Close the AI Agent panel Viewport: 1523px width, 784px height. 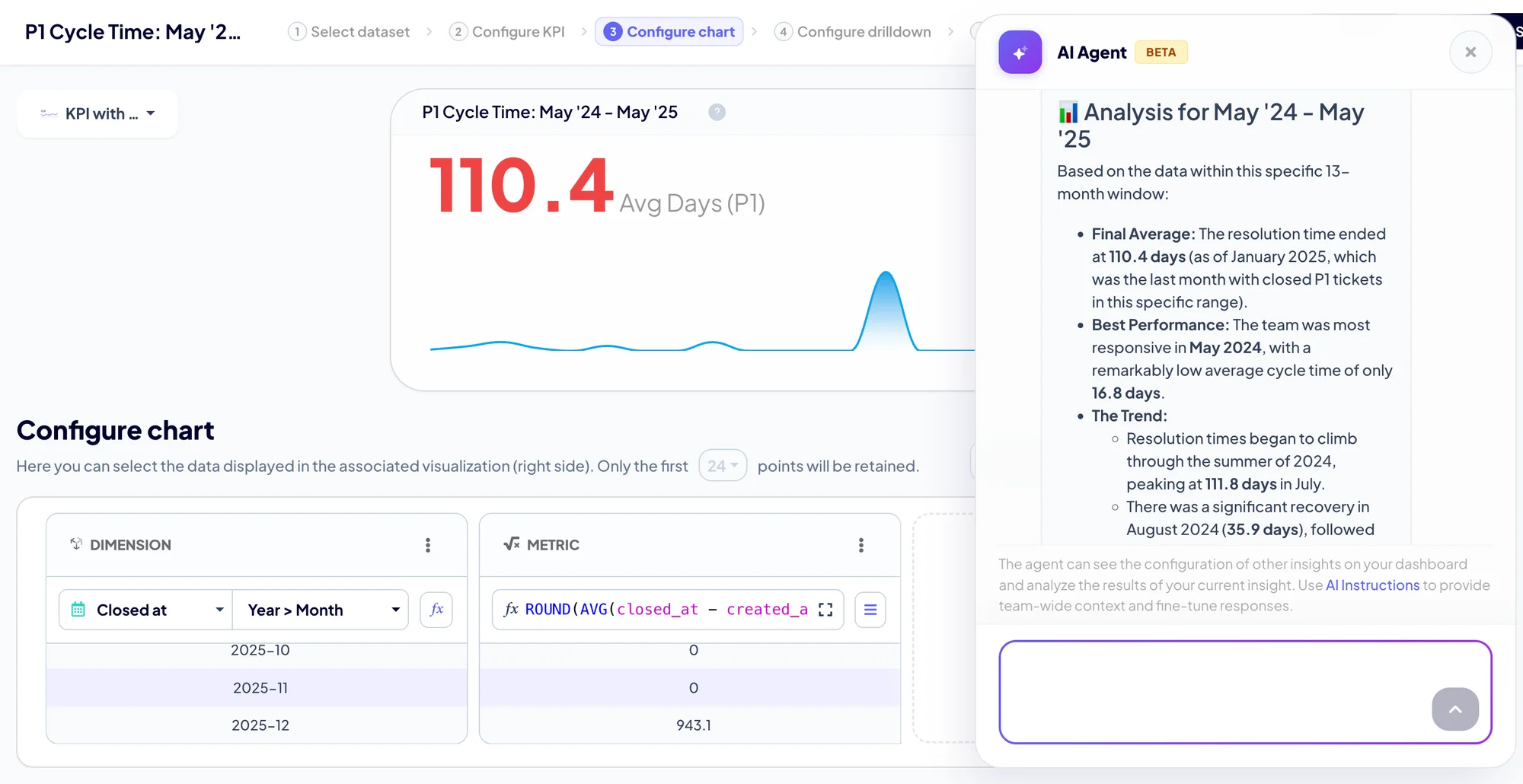[1470, 52]
